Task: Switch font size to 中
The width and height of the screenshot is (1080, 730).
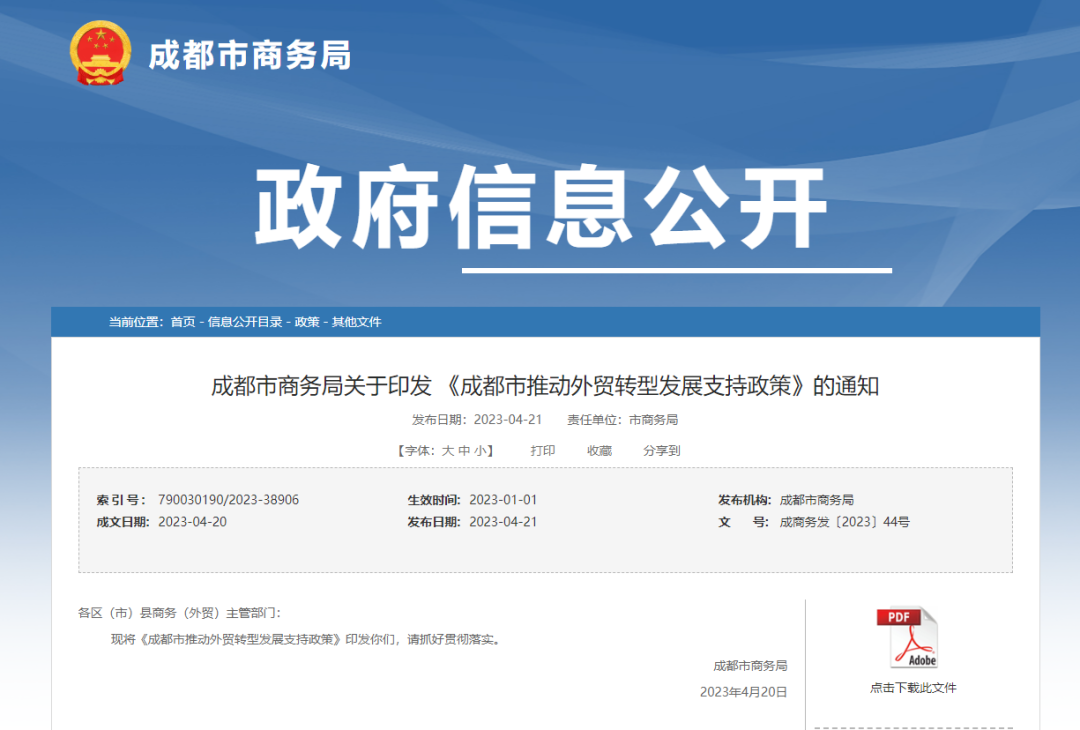Action: point(464,451)
